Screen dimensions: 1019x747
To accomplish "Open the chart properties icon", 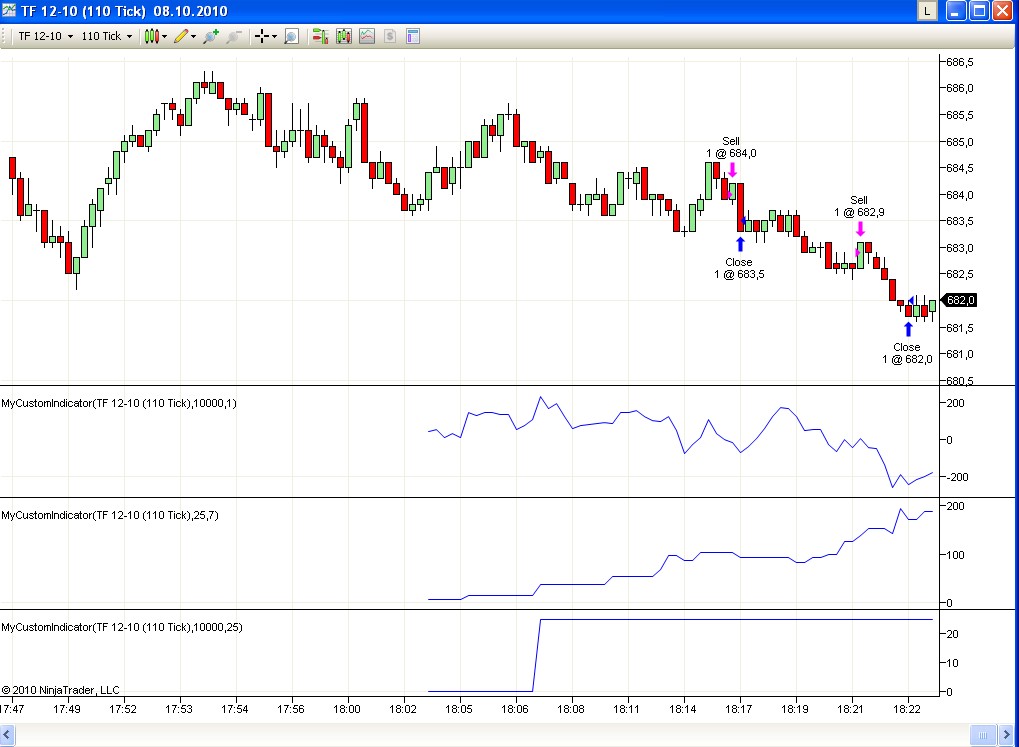I will coord(412,36).
